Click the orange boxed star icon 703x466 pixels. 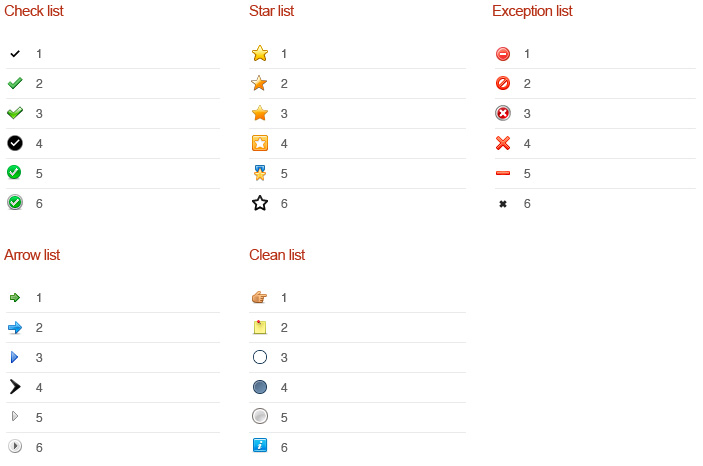click(x=260, y=143)
